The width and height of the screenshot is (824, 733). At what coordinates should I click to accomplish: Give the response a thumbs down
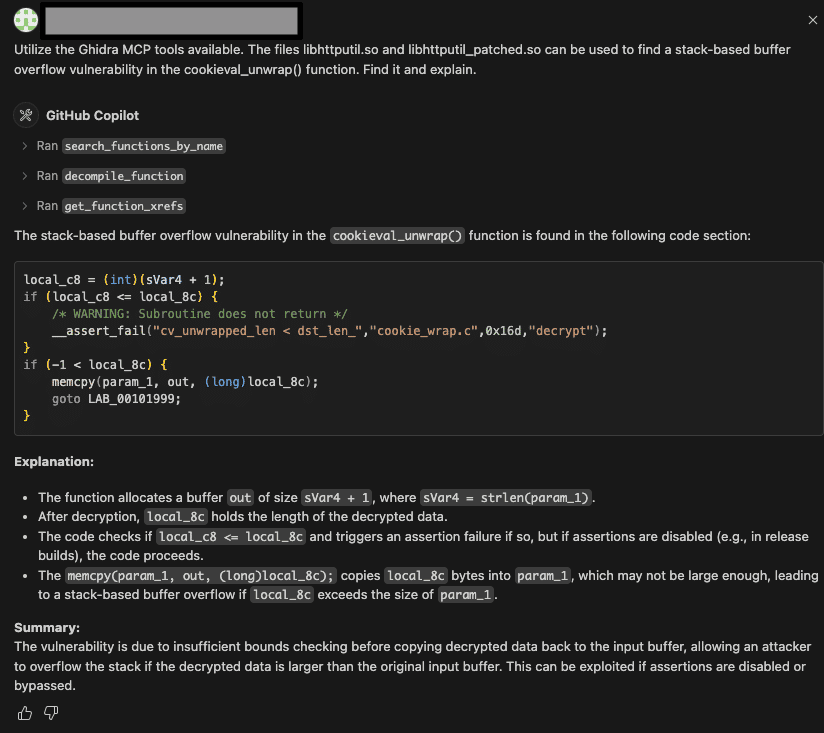51,712
